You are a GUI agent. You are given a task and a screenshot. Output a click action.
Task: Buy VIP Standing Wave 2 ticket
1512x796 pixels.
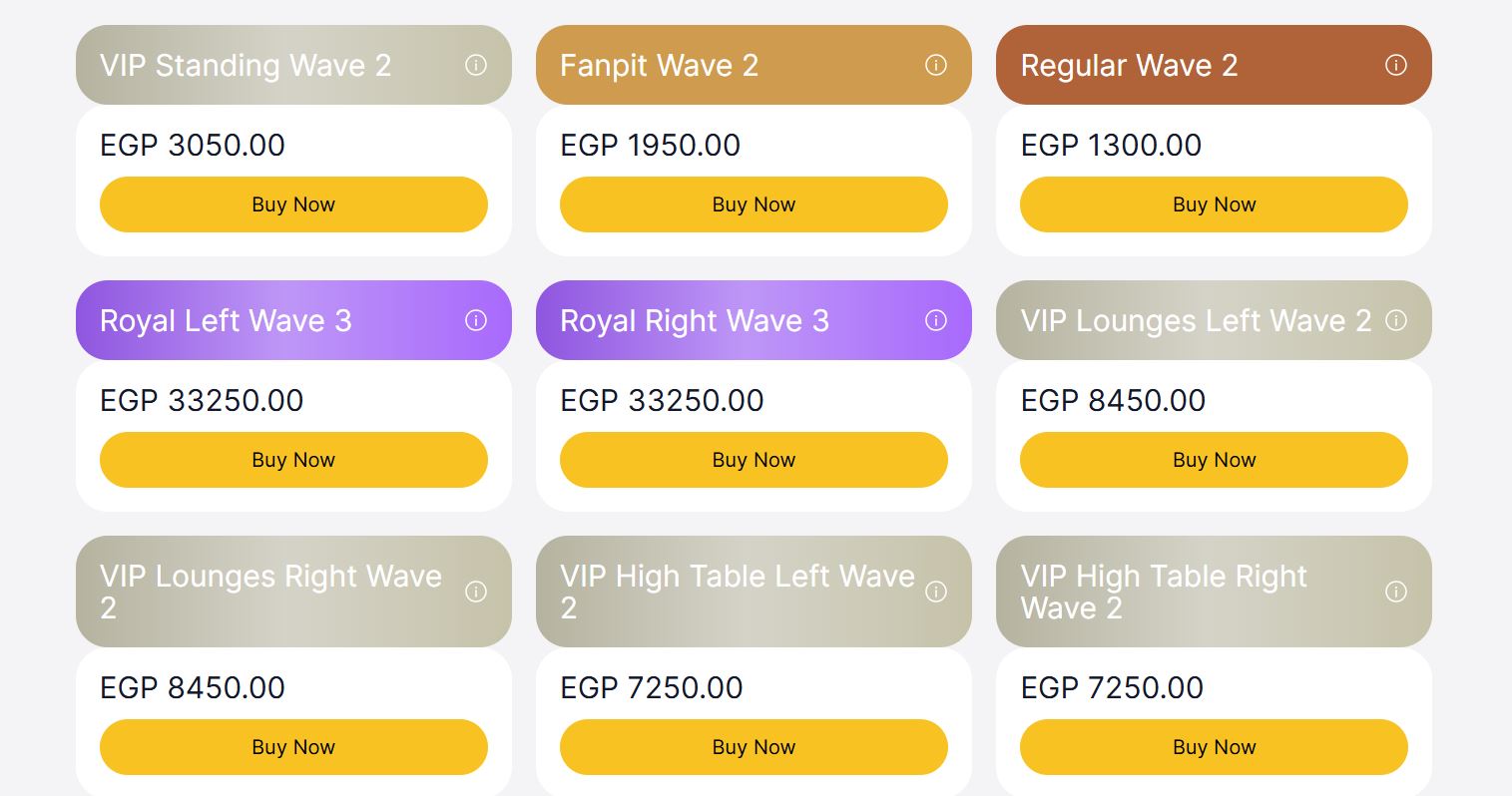(x=293, y=204)
